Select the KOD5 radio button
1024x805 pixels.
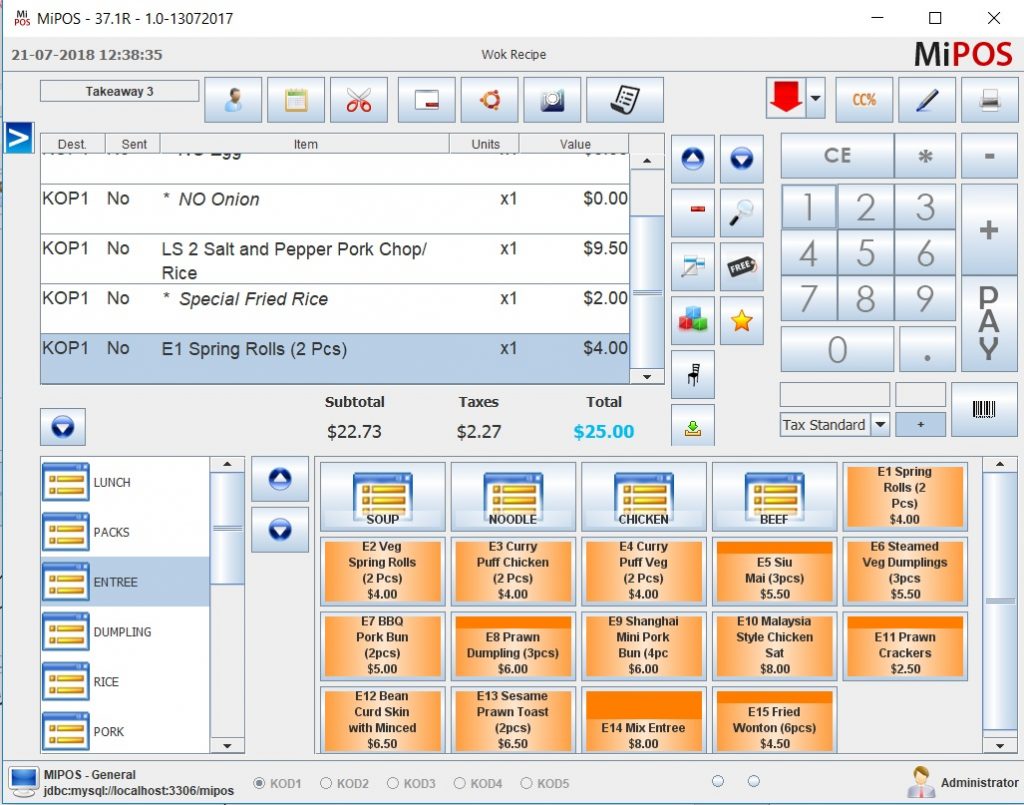coord(526,783)
